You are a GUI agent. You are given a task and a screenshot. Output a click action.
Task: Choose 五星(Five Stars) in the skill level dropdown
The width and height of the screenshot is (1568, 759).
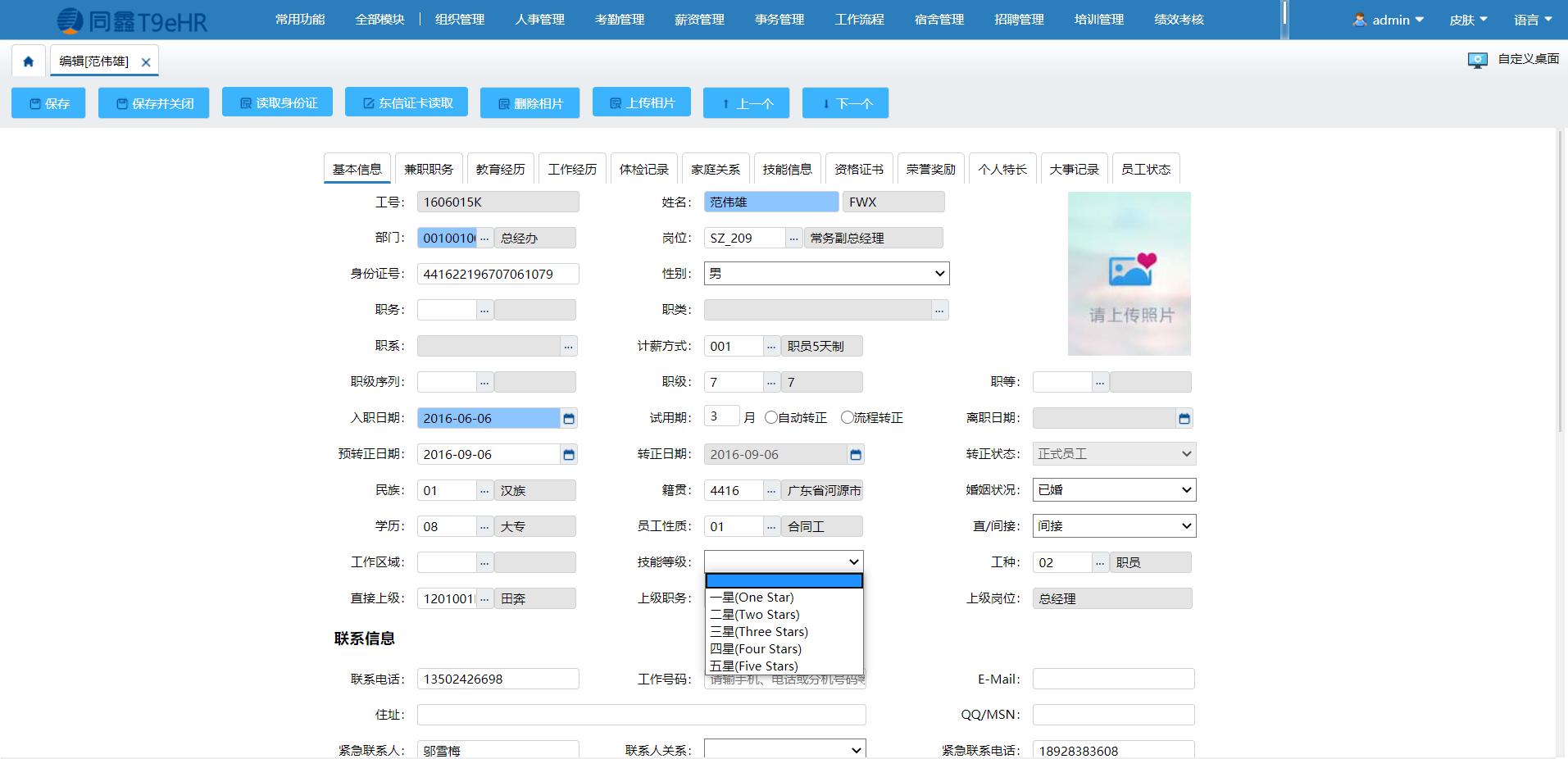coord(752,666)
